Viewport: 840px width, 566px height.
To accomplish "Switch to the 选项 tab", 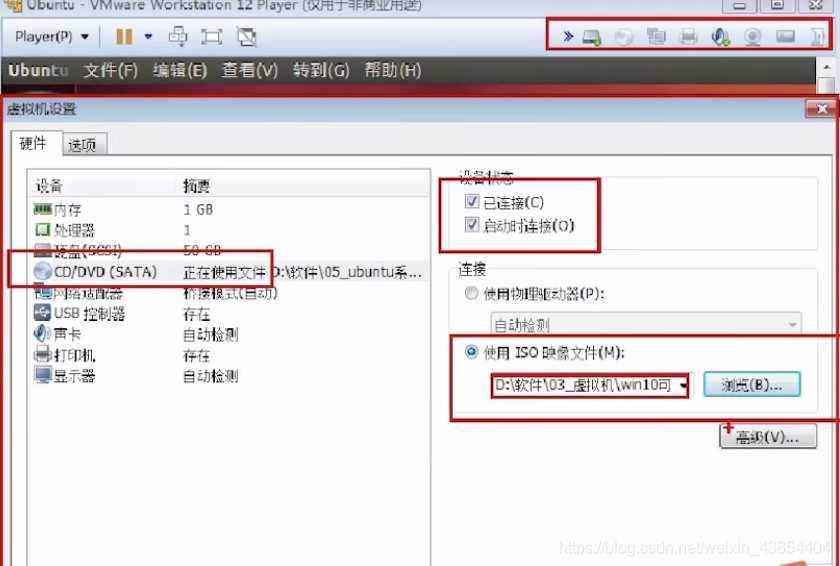I will pyautogui.click(x=84, y=145).
